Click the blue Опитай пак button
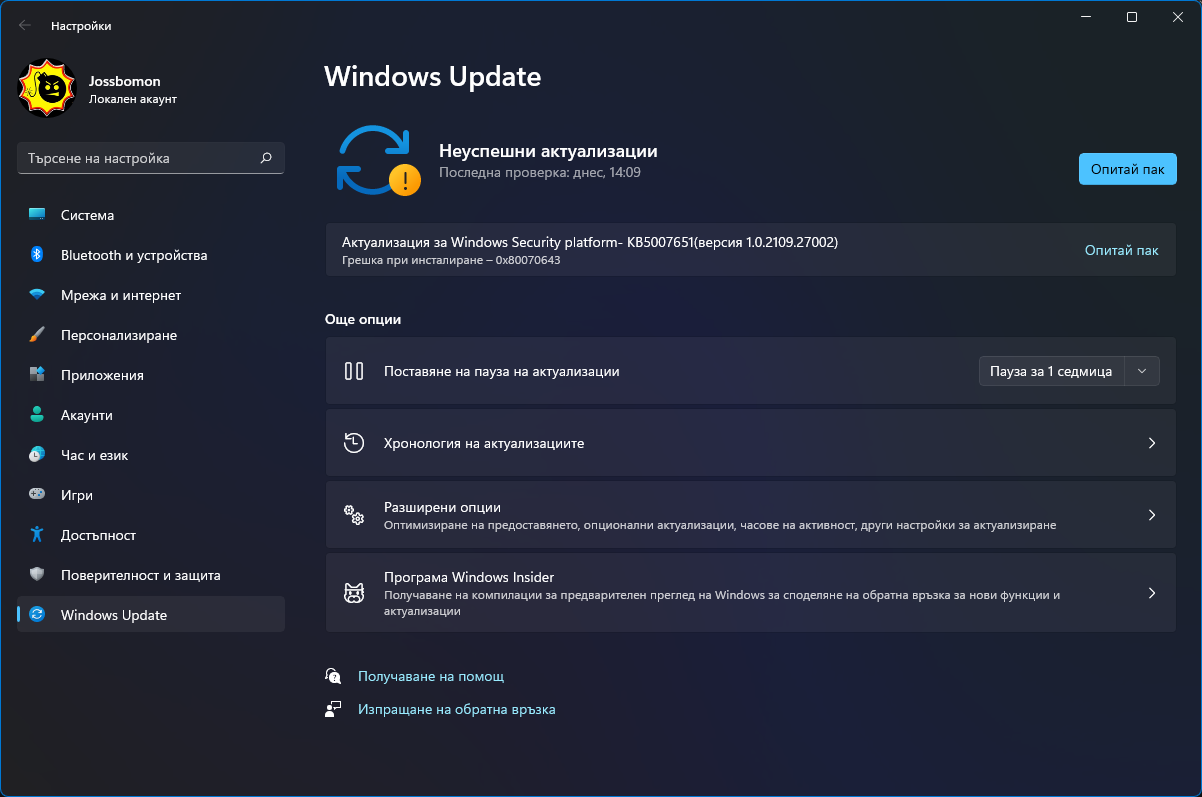This screenshot has height=797, width=1202. [1127, 169]
